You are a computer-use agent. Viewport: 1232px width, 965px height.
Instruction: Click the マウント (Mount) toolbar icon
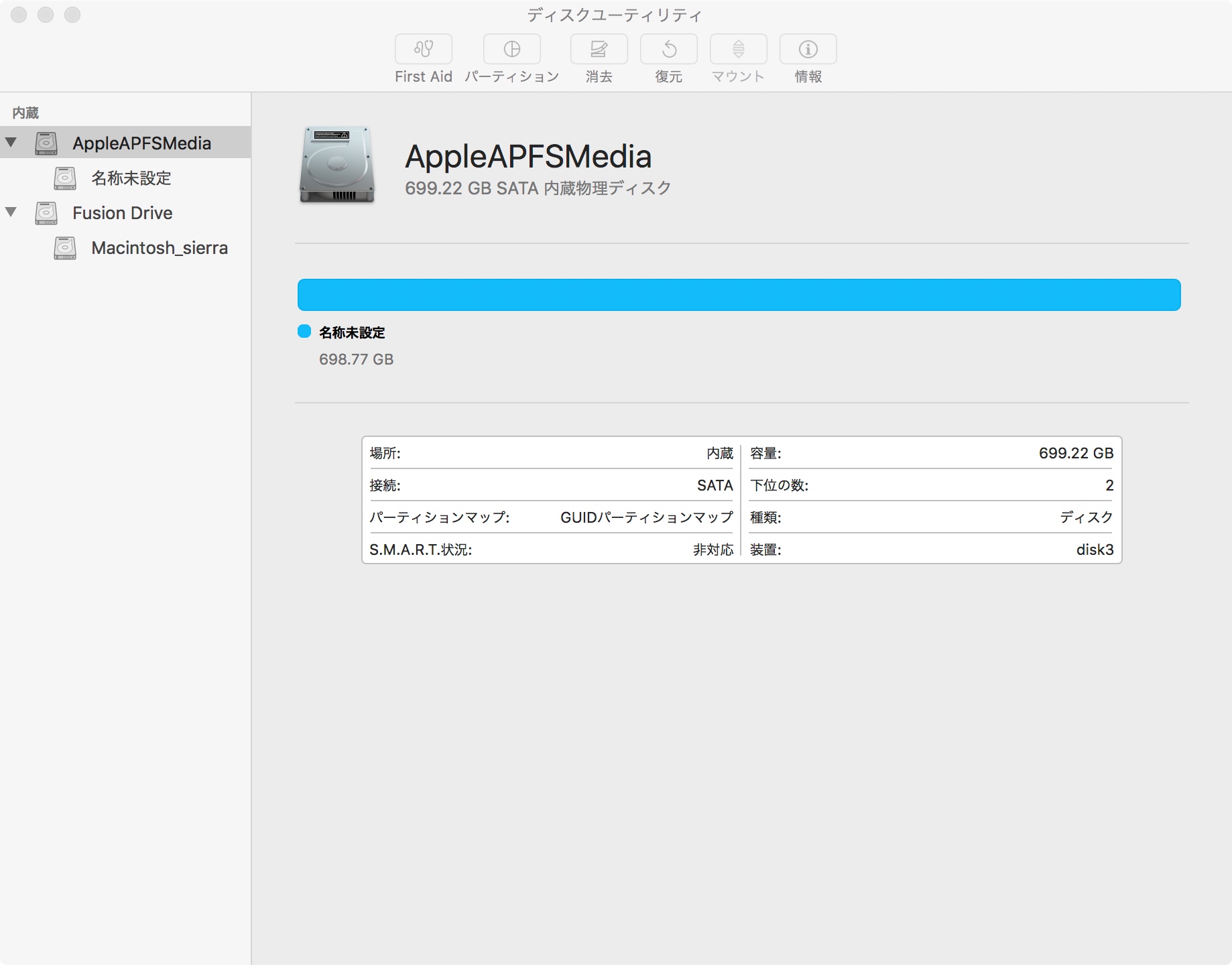pos(738,49)
